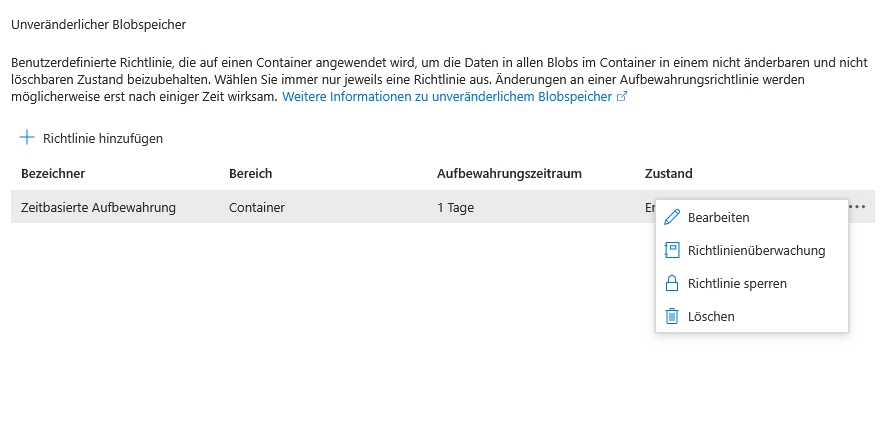This screenshot has width=895, height=441.
Task: Click the Aufbewahrungszeitraum column header
Action: pos(509,173)
